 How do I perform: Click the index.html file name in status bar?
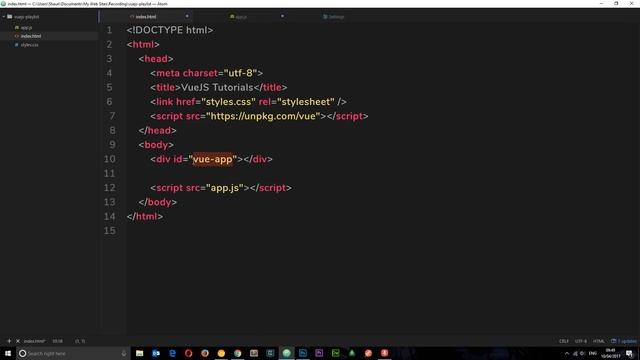[x=34, y=341]
